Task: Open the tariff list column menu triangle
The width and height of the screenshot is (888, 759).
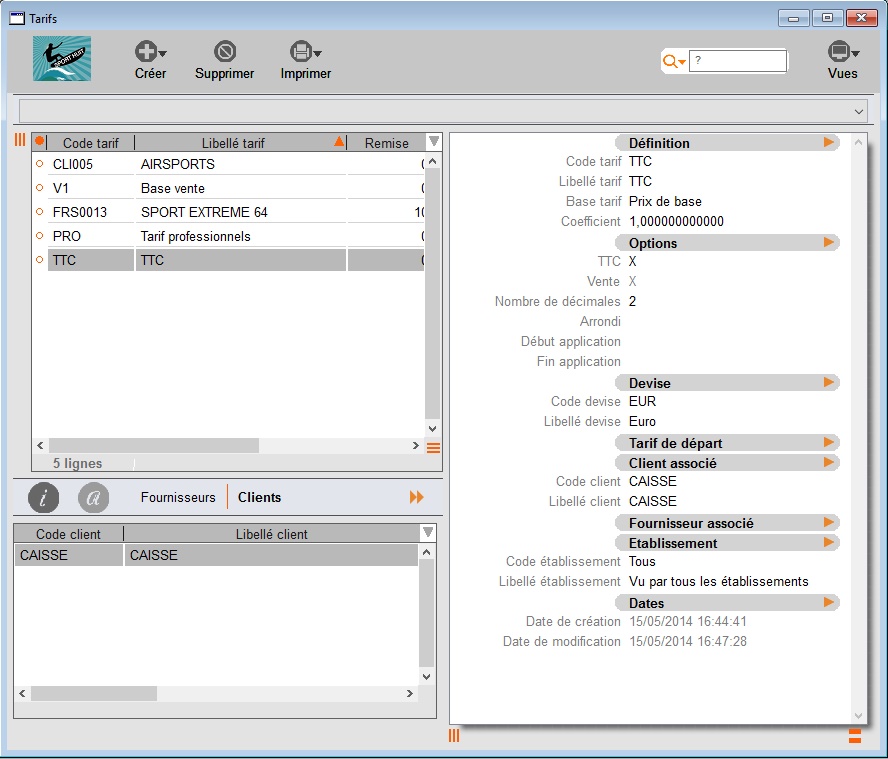Action: [434, 141]
